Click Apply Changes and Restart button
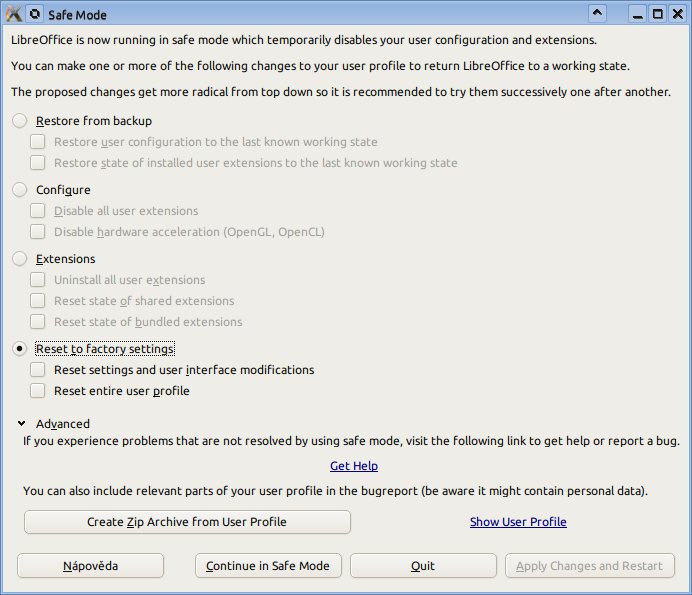692x595 pixels. click(x=590, y=565)
